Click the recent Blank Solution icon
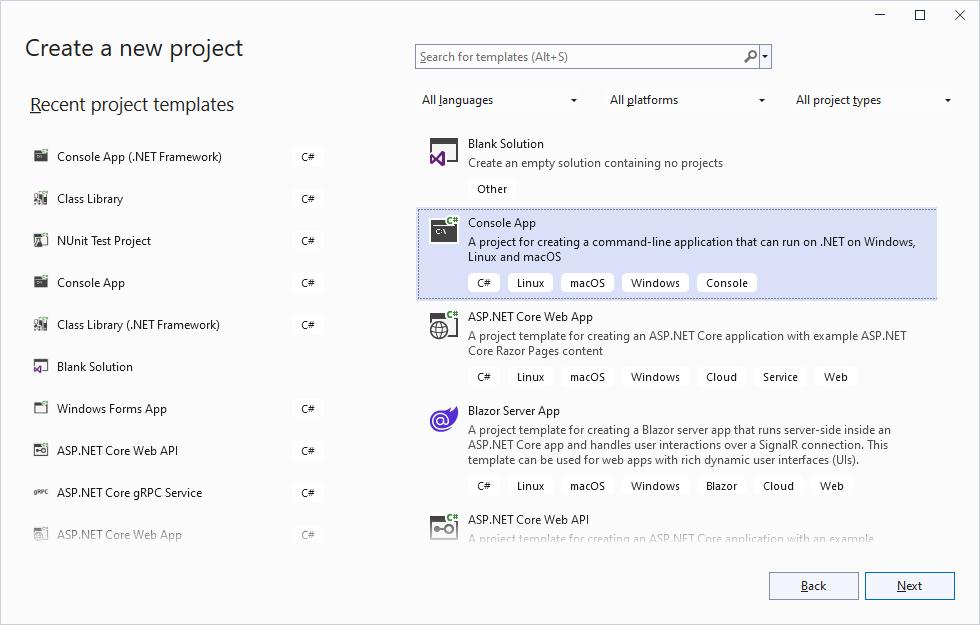Image resolution: width=980 pixels, height=625 pixels. 41,366
